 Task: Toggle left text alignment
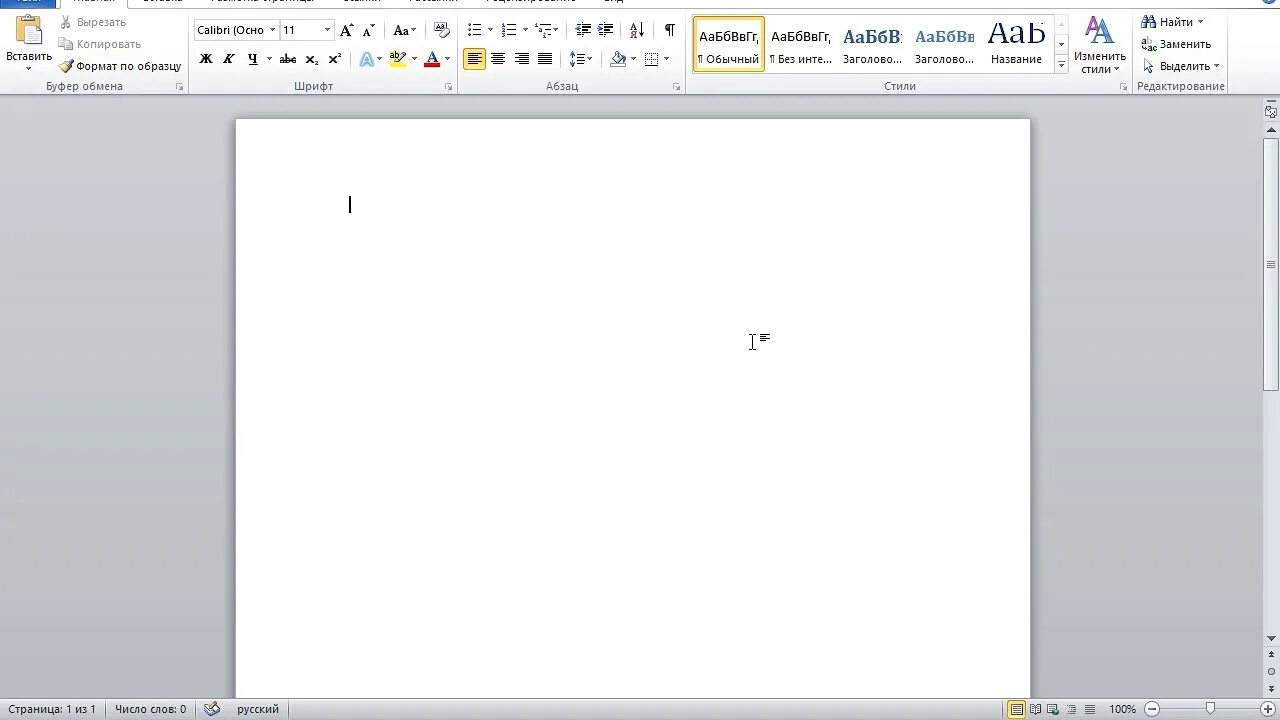point(475,59)
